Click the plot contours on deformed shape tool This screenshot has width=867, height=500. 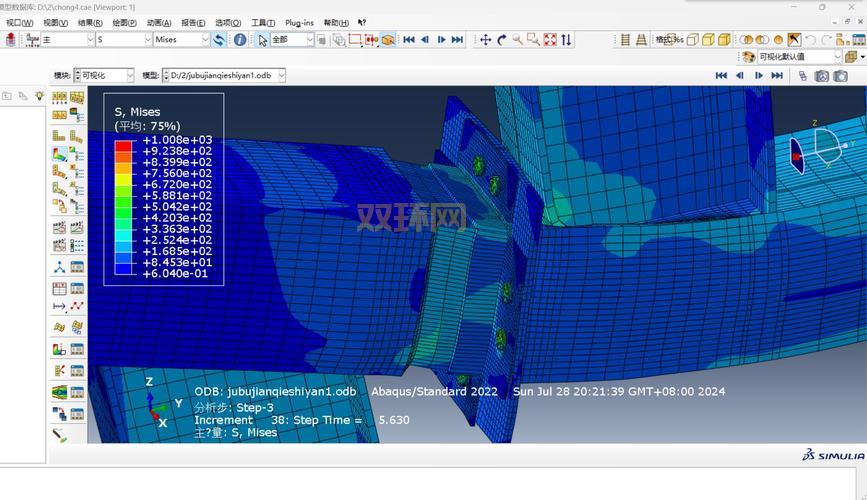[60, 154]
